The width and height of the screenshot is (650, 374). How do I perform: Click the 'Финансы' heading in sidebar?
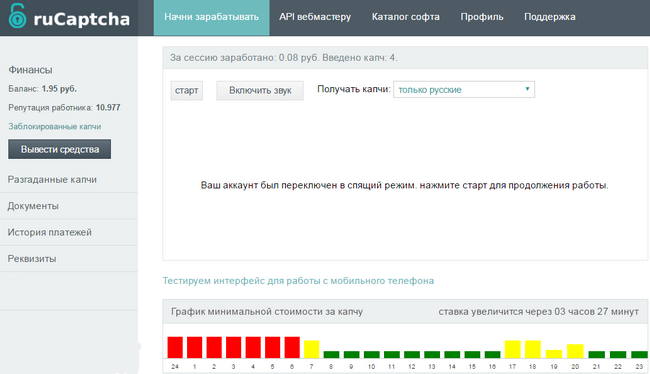pos(30,70)
